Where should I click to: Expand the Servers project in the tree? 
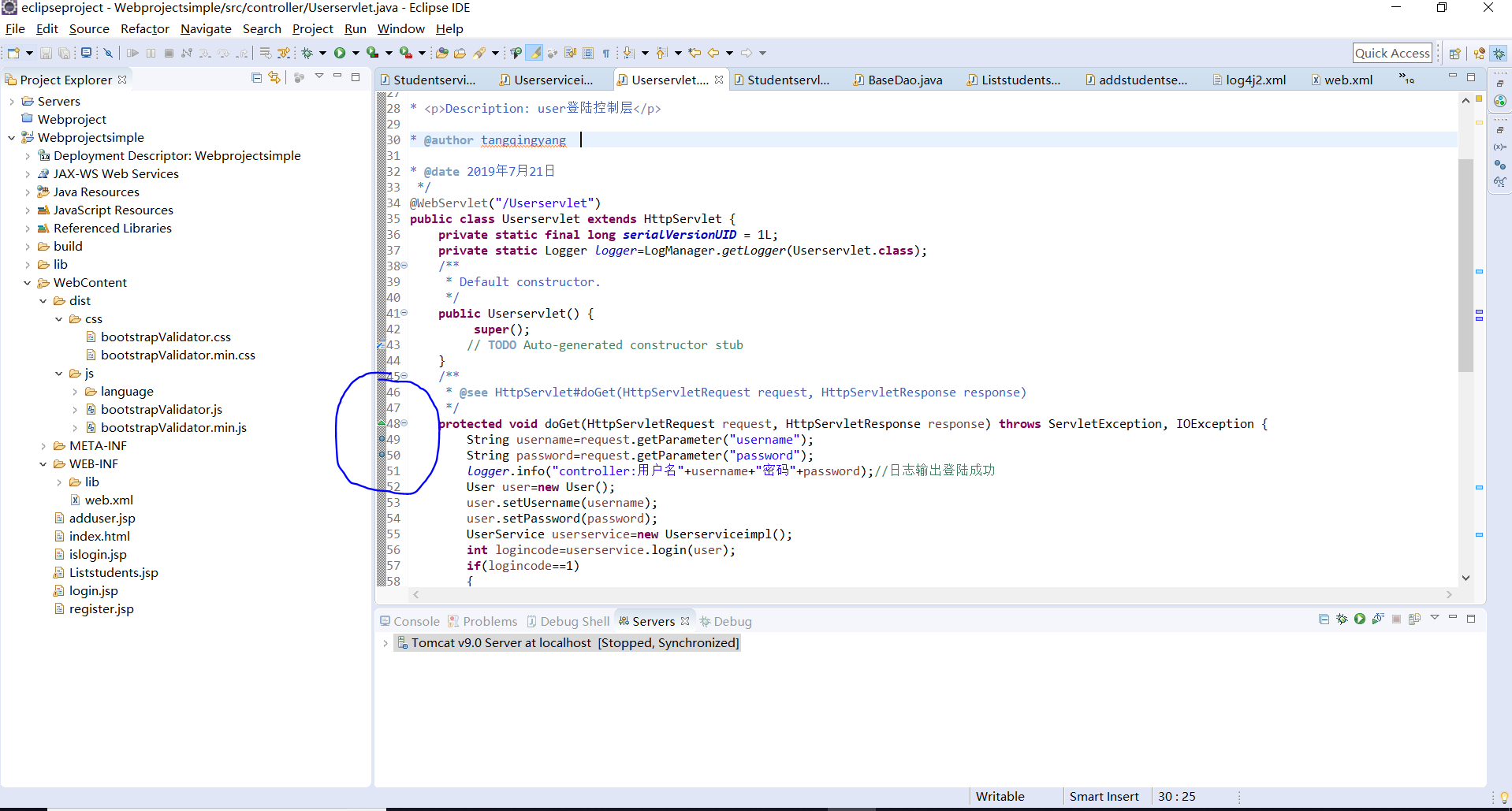(x=12, y=102)
